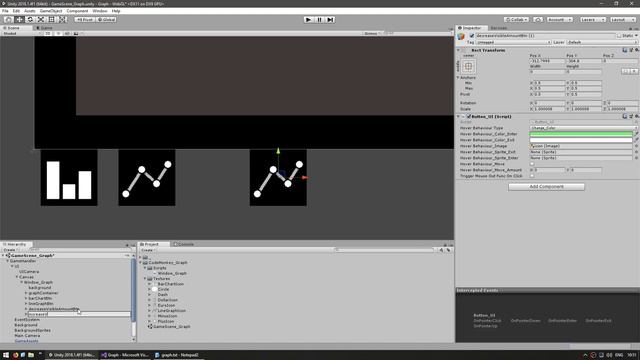Select the Scale tool
Image resolution: width=640 pixels, height=360 pixels.
point(41,20)
